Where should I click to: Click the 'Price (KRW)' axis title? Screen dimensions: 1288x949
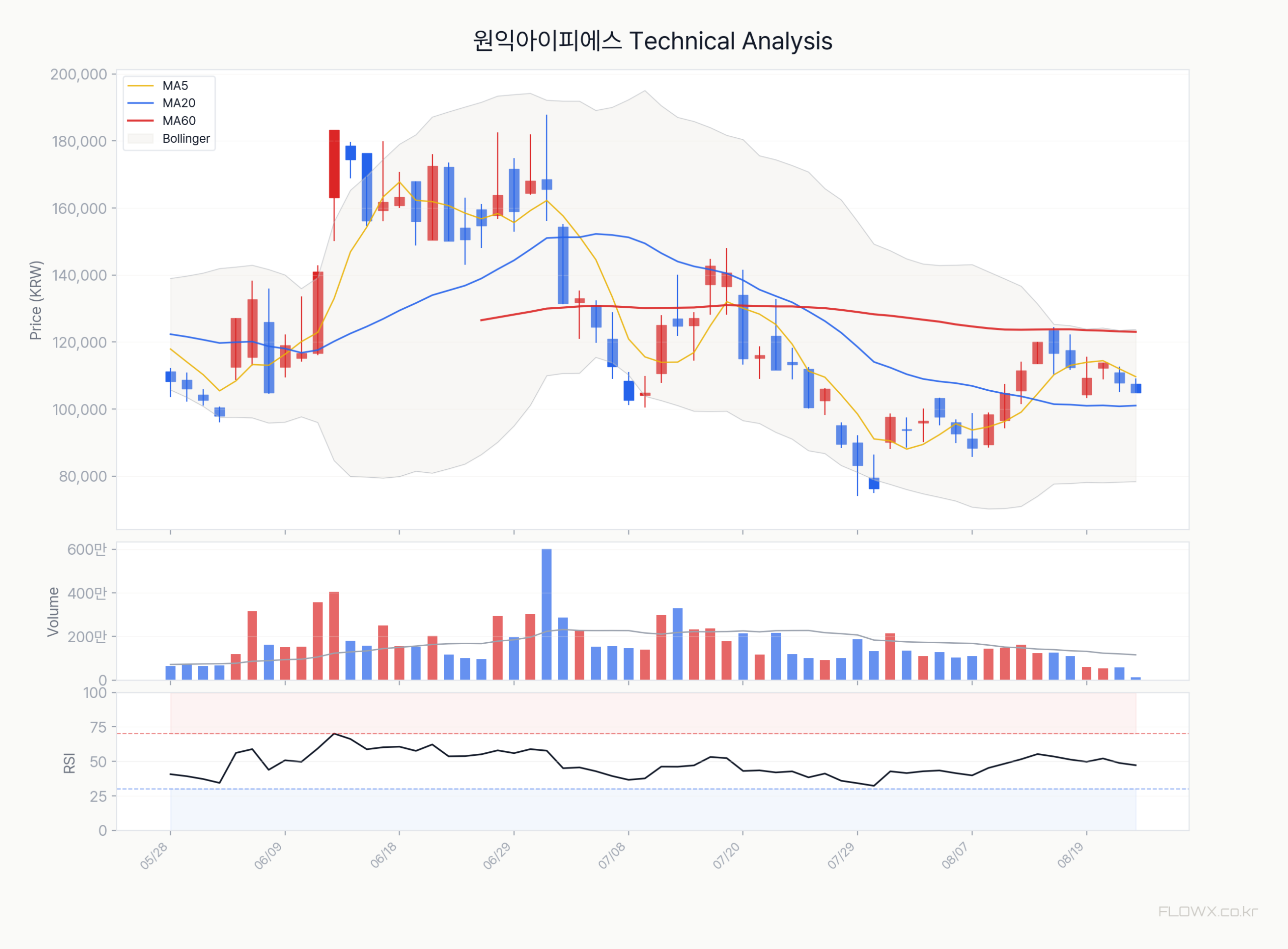pyautogui.click(x=36, y=300)
